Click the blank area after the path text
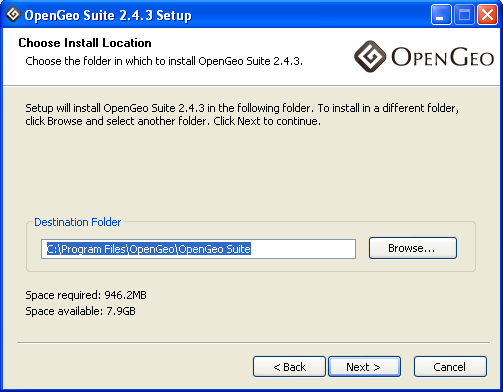The height and width of the screenshot is (392, 503). [x=303, y=249]
